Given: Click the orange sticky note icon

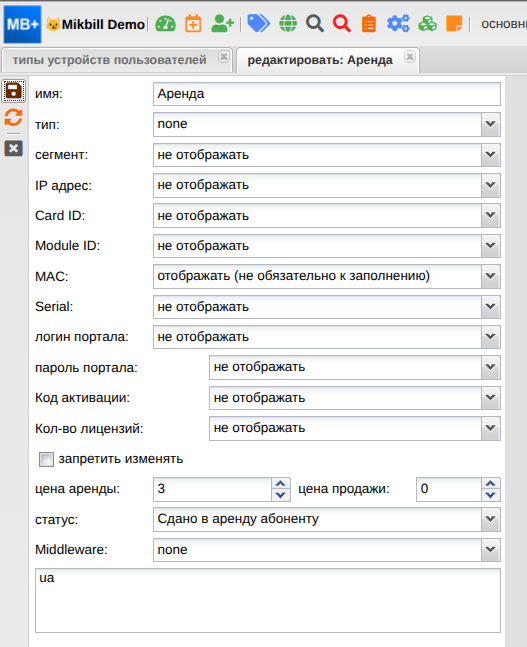Looking at the screenshot, I should tap(454, 24).
